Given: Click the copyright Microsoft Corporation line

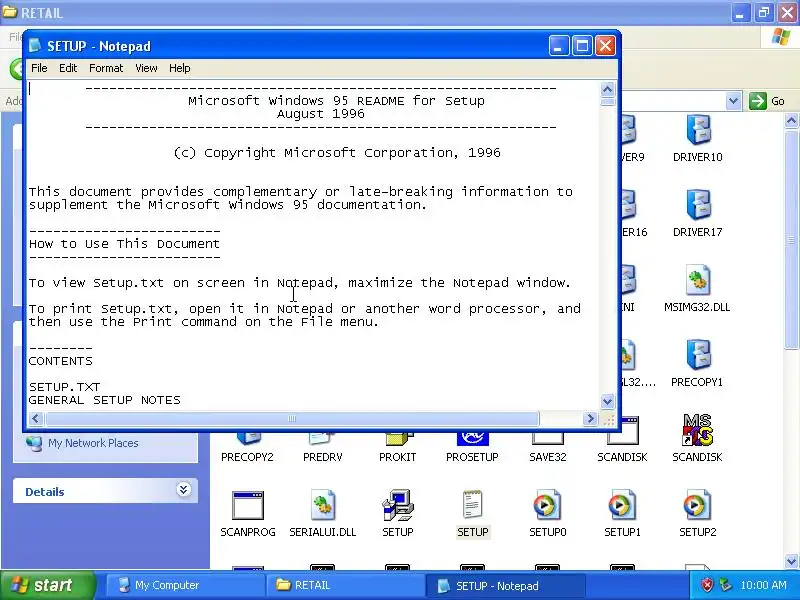Looking at the screenshot, I should [x=337, y=153].
